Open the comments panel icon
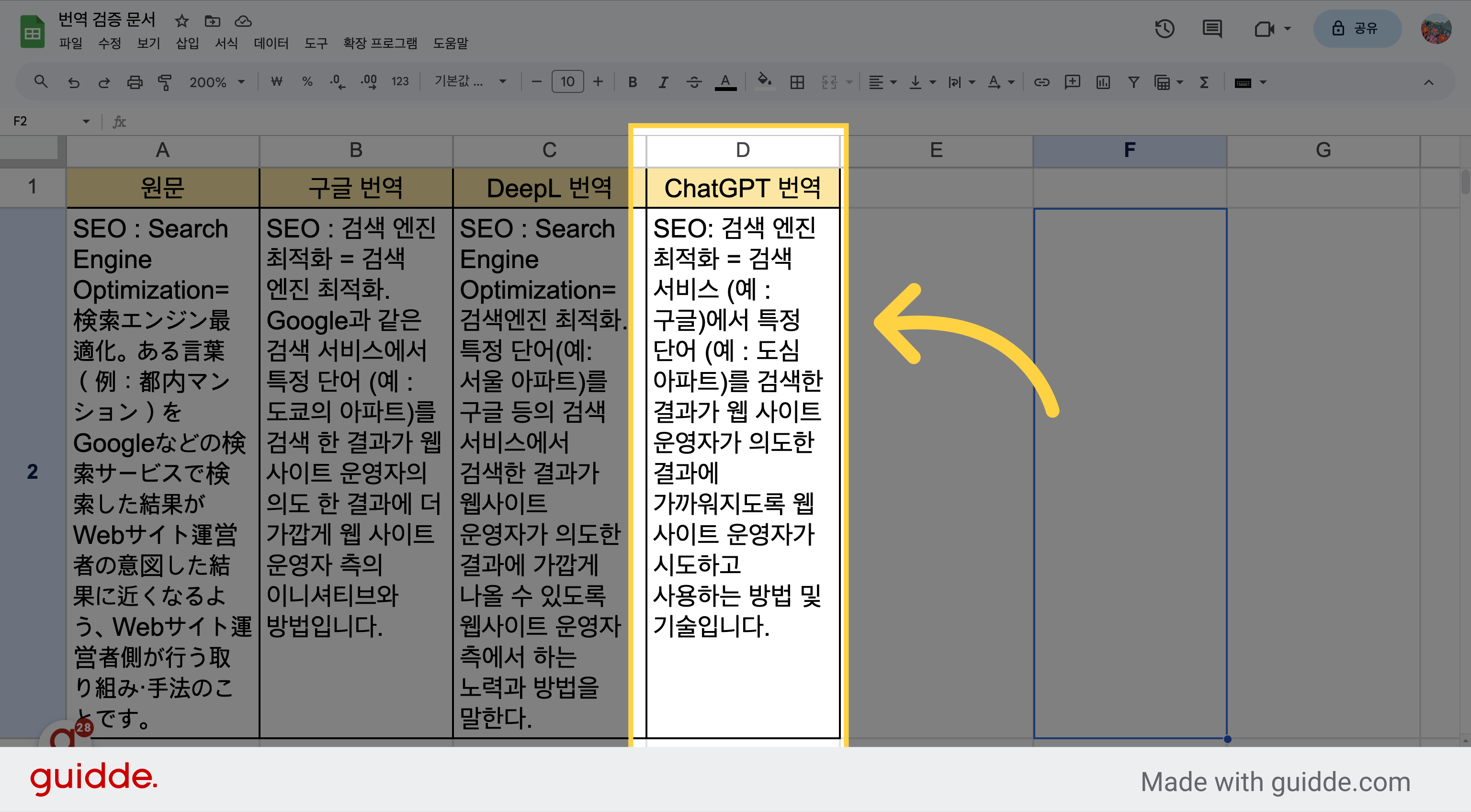This screenshot has height=812, width=1471. click(x=1212, y=29)
